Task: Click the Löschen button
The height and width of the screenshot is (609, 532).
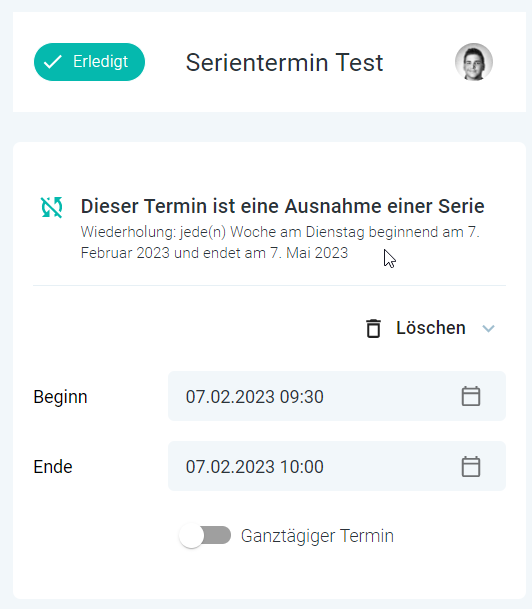Action: click(431, 328)
